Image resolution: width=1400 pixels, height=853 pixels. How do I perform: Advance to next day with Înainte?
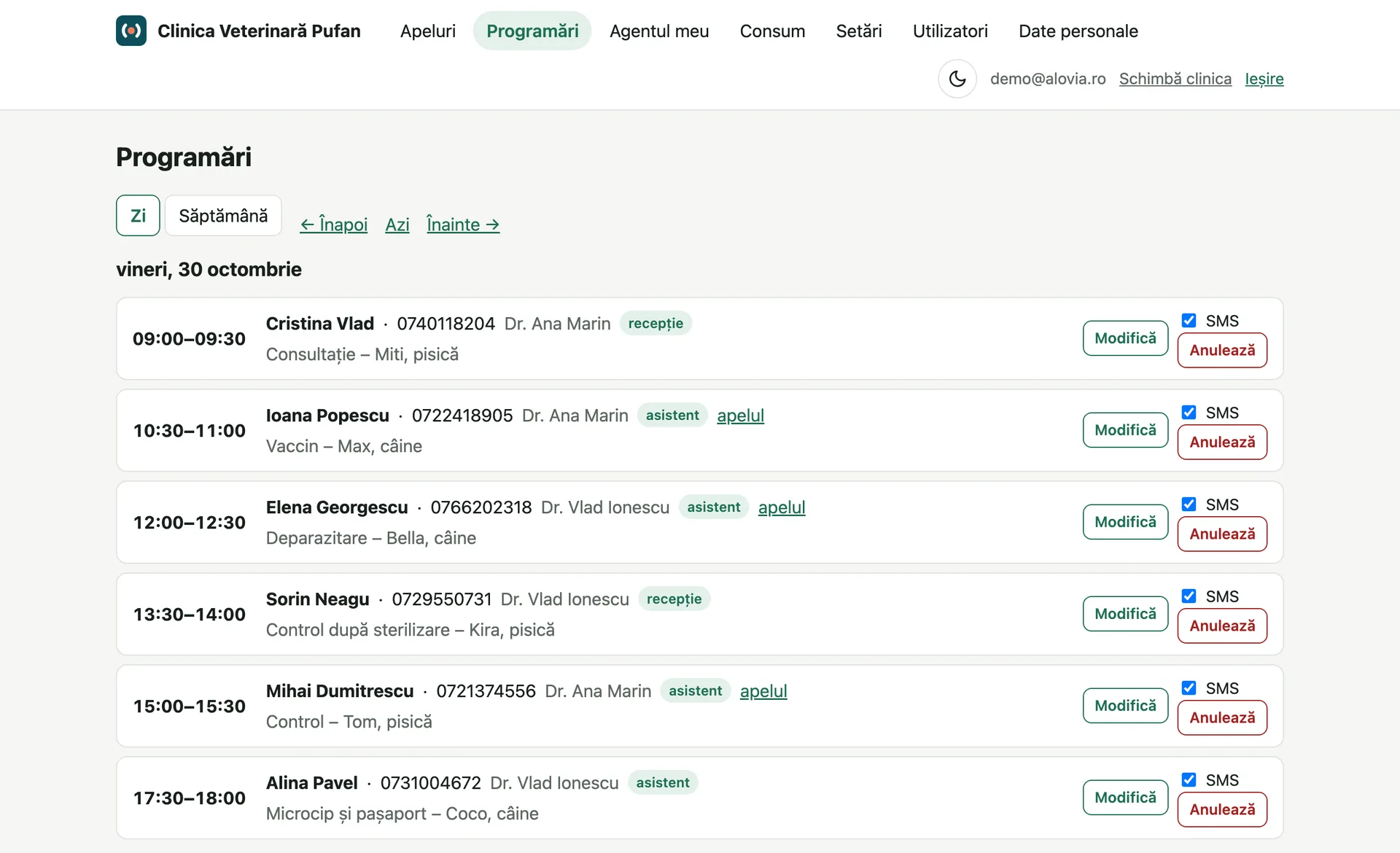click(463, 225)
